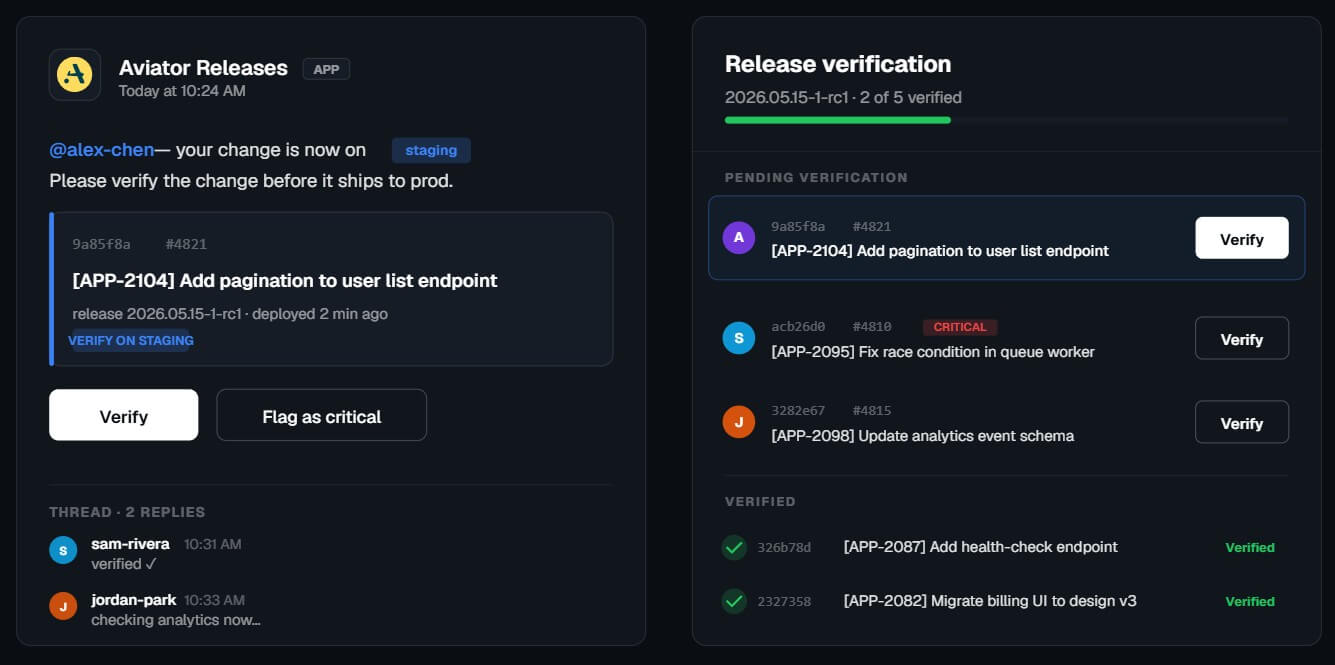Click the checkmark icon beside APP-2082
The height and width of the screenshot is (665, 1335).
(x=734, y=601)
